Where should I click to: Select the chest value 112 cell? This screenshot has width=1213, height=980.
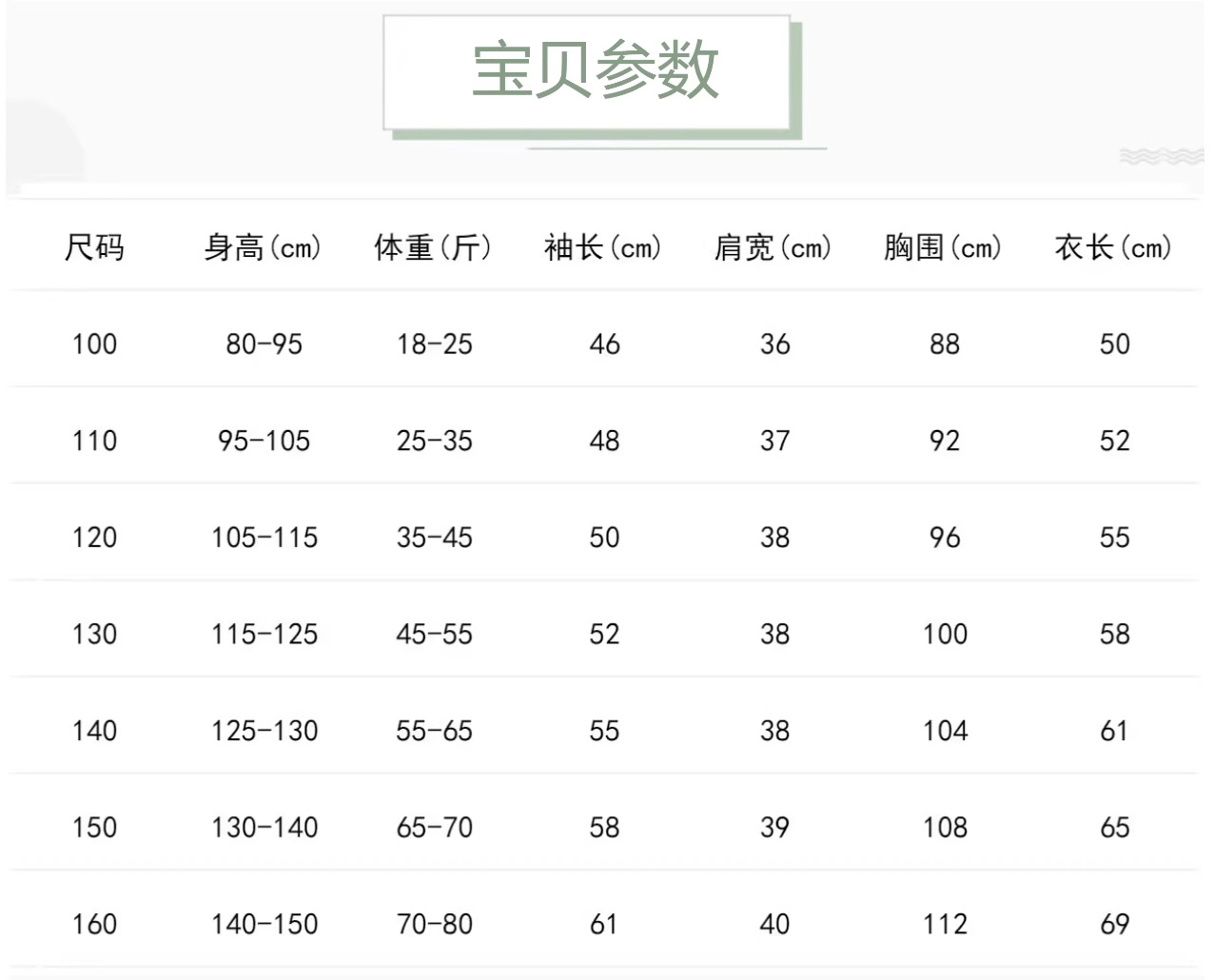[945, 924]
